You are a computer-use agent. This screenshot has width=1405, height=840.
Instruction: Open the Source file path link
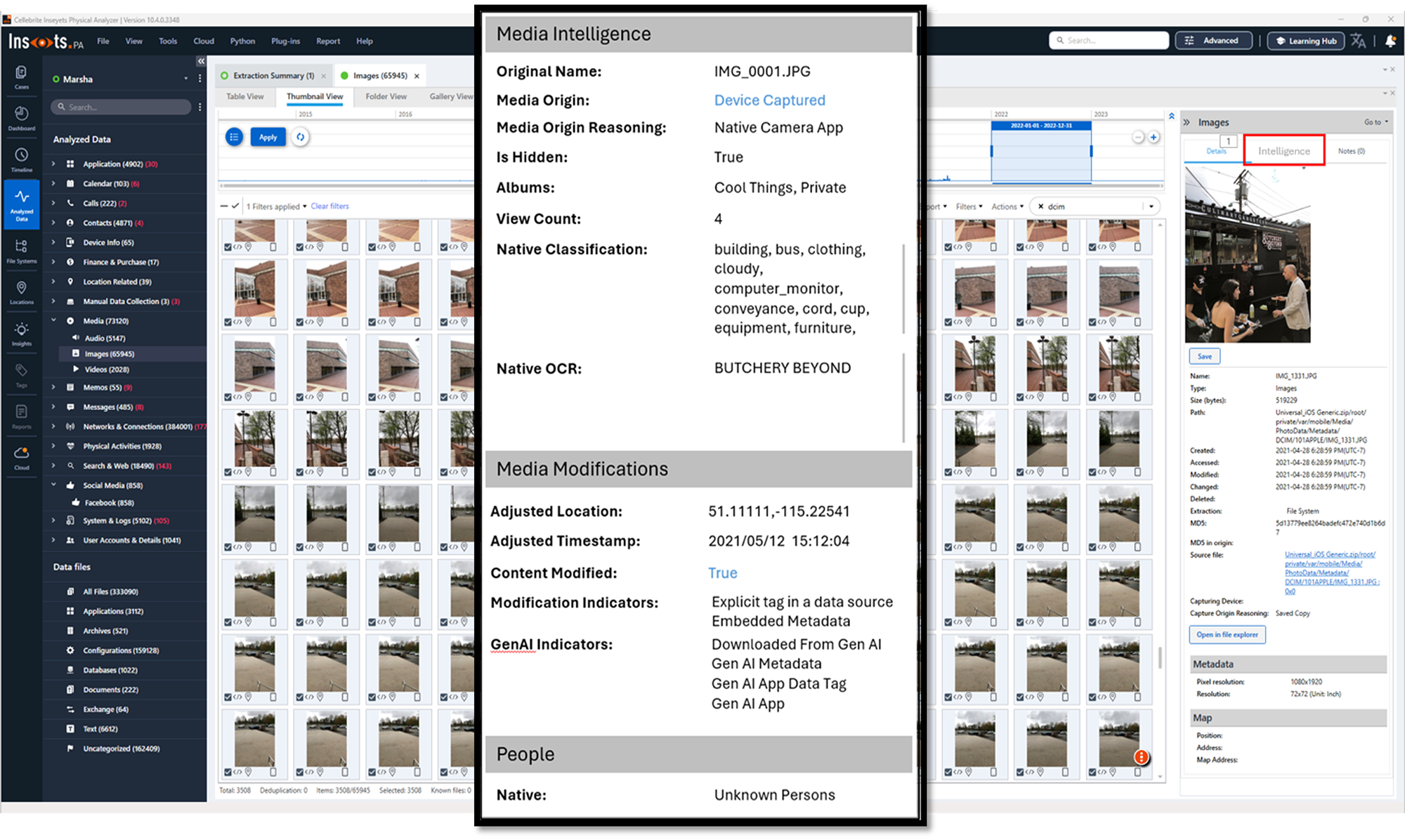coord(1331,572)
